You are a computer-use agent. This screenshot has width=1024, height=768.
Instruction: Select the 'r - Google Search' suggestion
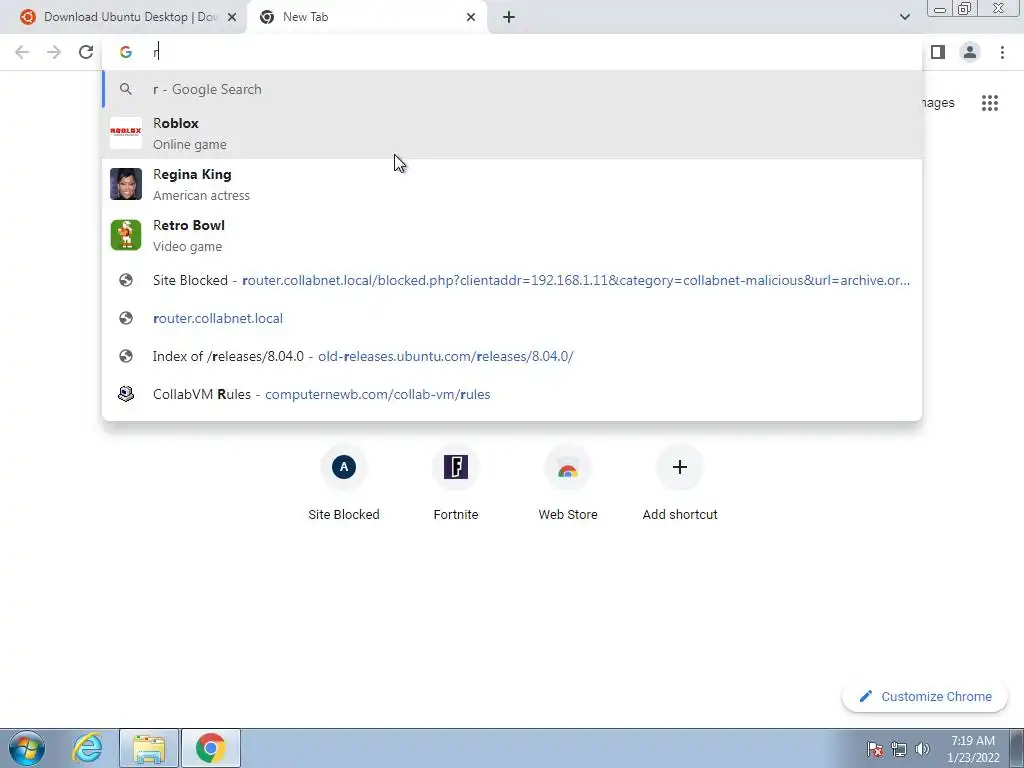pos(512,89)
